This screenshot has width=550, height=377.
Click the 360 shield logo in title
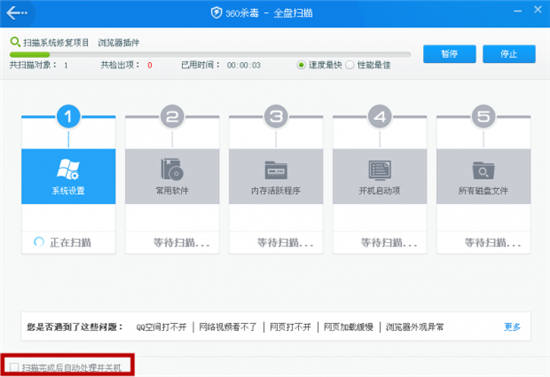tap(216, 13)
